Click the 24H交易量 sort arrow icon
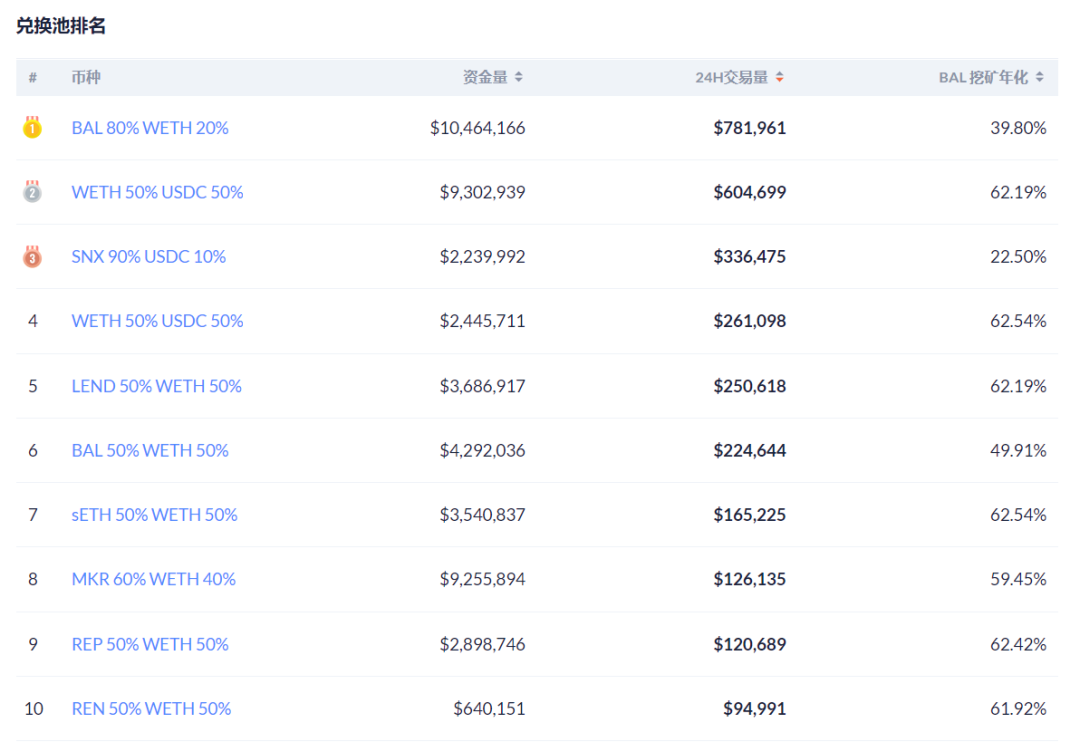This screenshot has width=1080, height=742. (x=779, y=77)
